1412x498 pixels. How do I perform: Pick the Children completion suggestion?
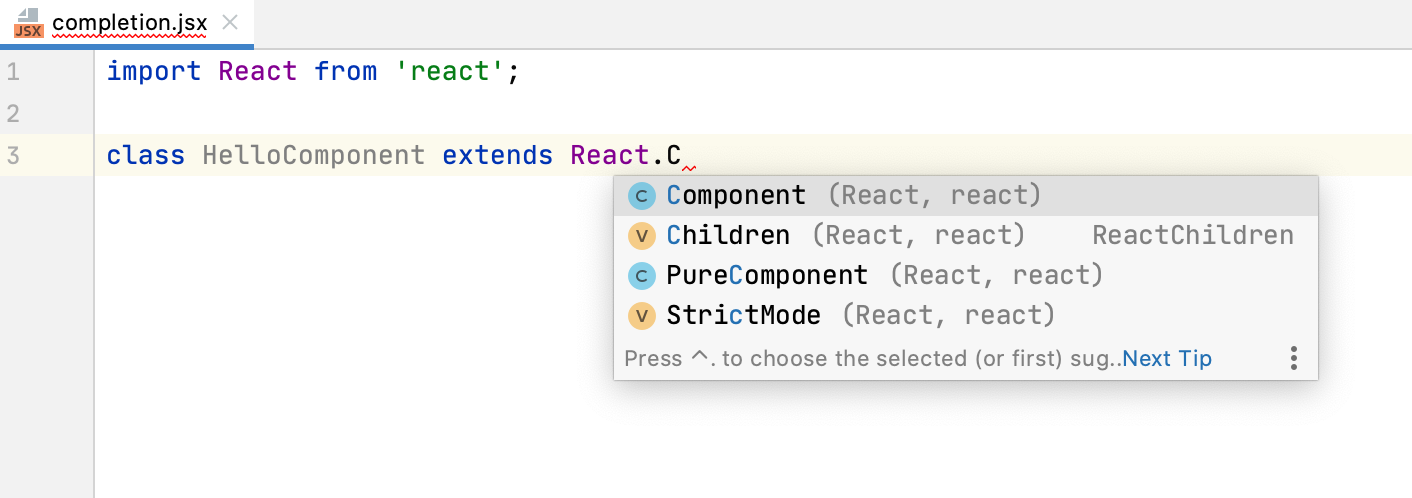click(x=728, y=236)
